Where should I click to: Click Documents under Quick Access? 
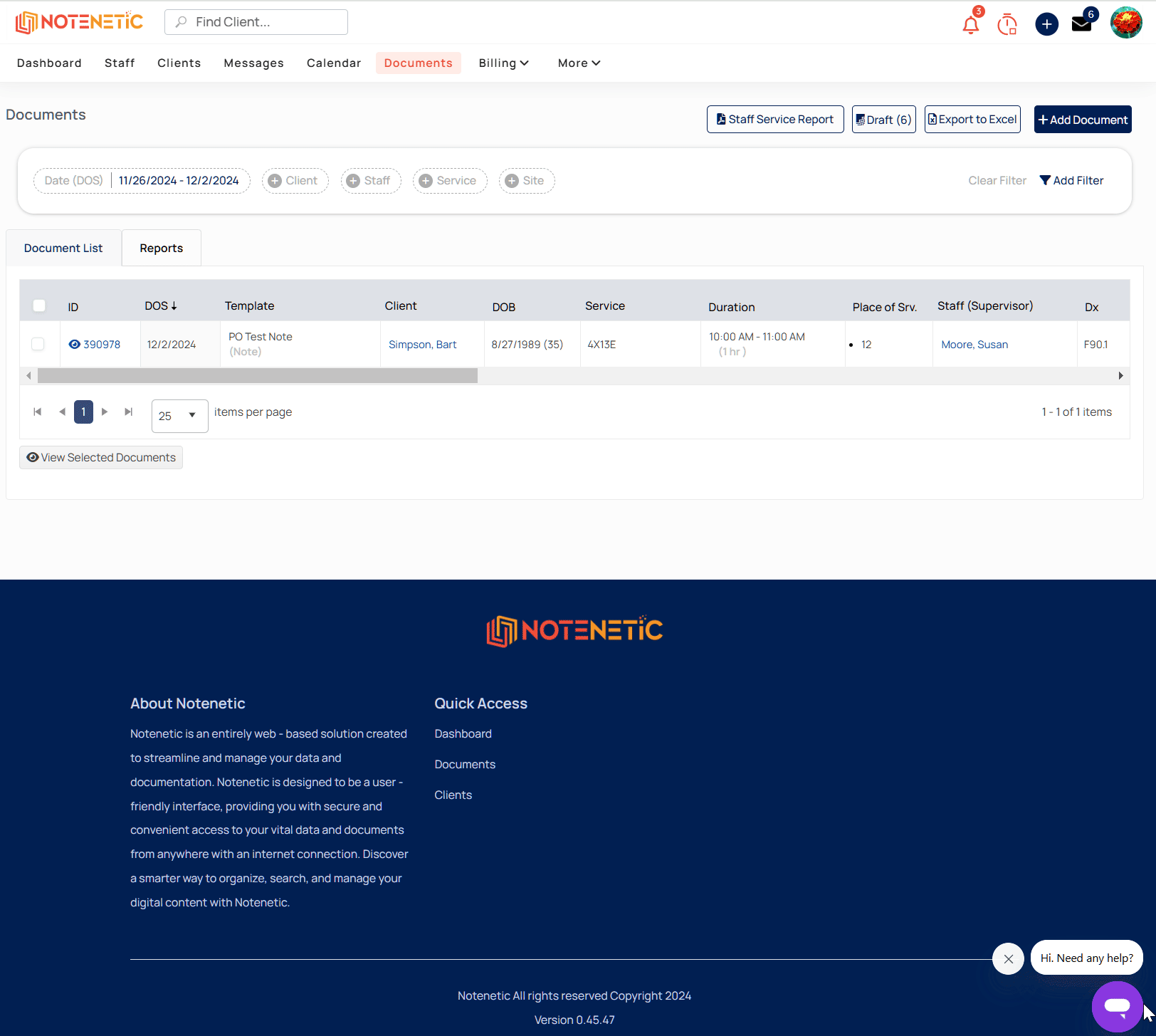click(x=465, y=765)
